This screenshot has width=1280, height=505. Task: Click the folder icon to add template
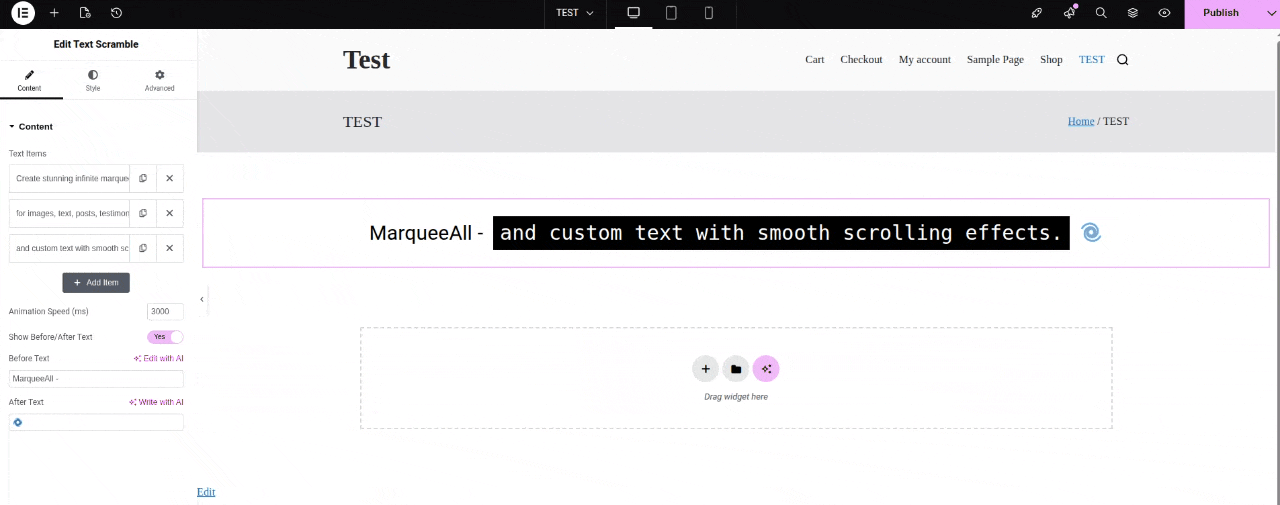(x=736, y=369)
